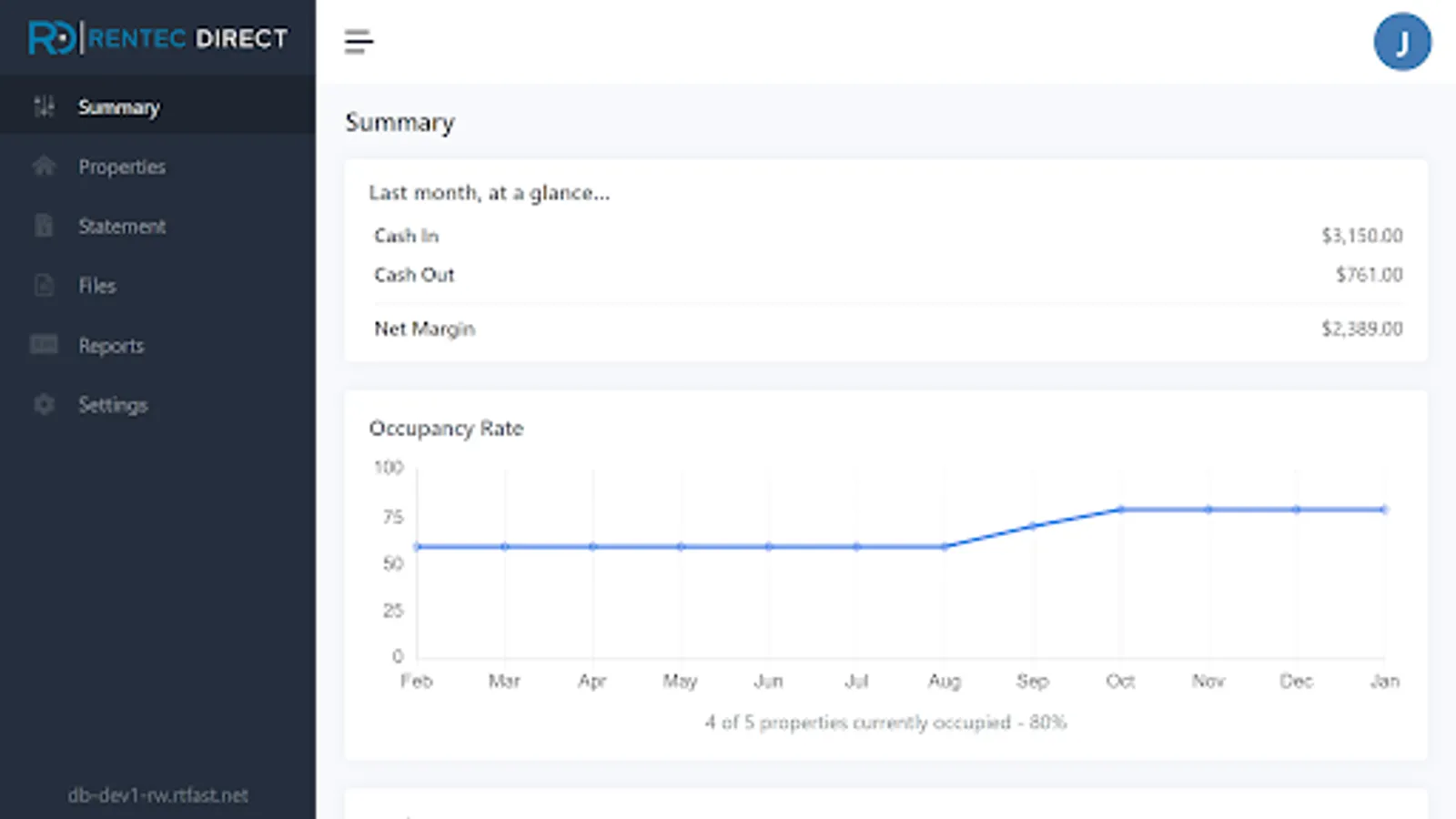Select Files in the sidebar
Image resolution: width=1456 pixels, height=819 pixels.
click(97, 286)
